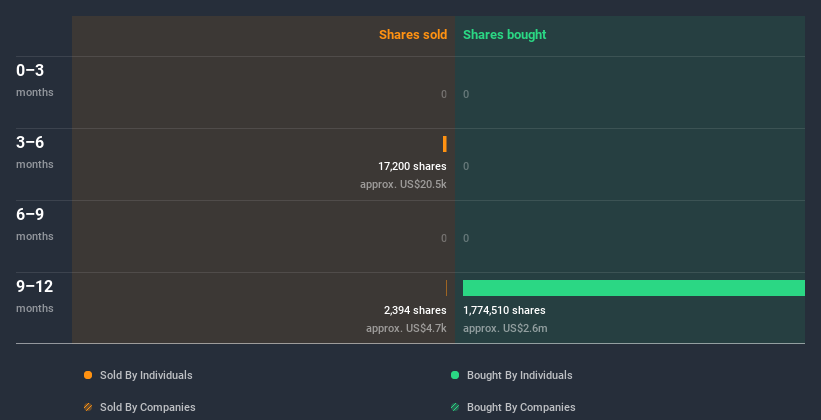Click the approx. US$2.6m label
Screen dimensions: 821x420
505,328
